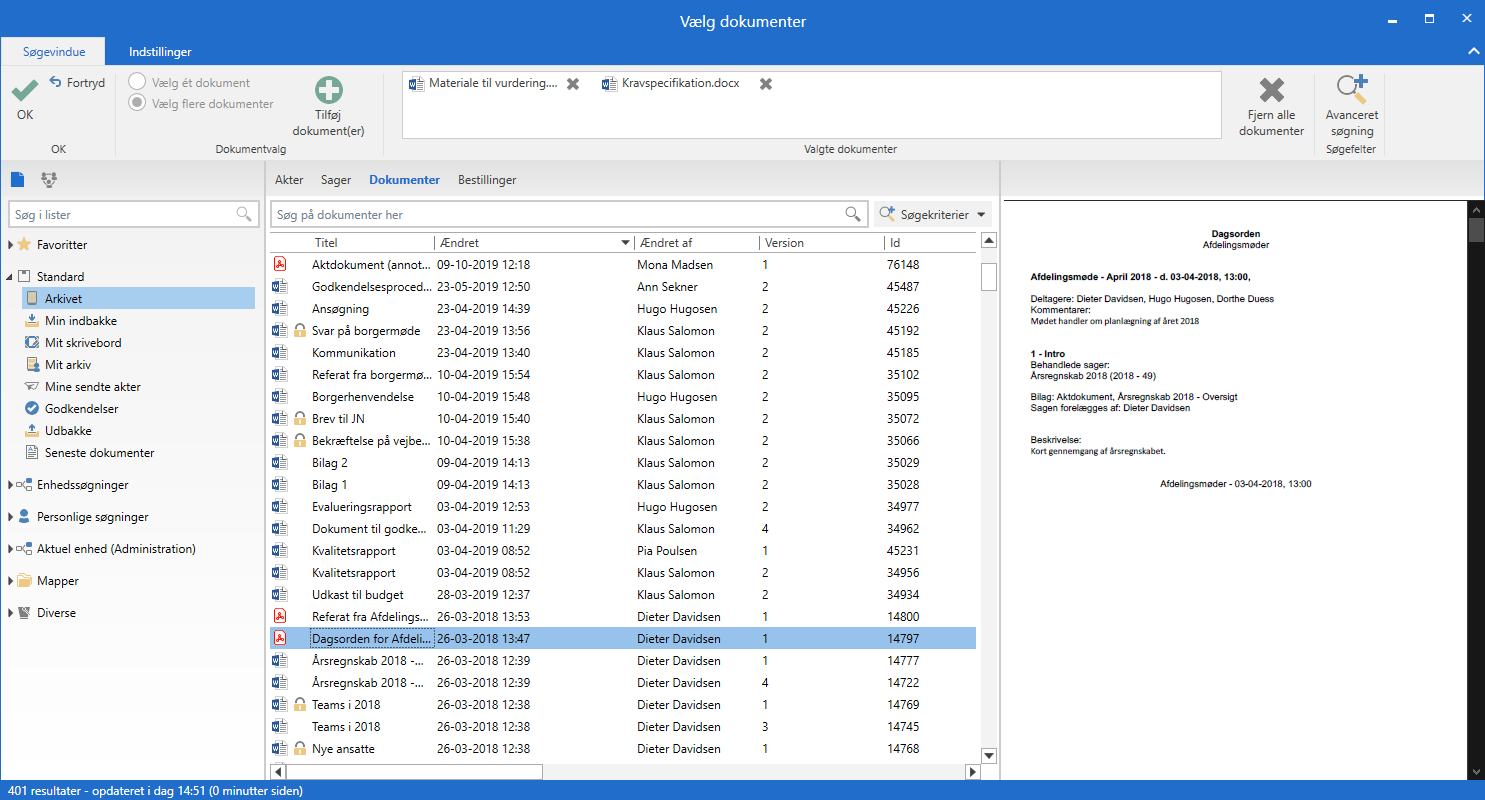Open the Søgekriterier dropdown
The height and width of the screenshot is (800, 1485).
tap(931, 214)
